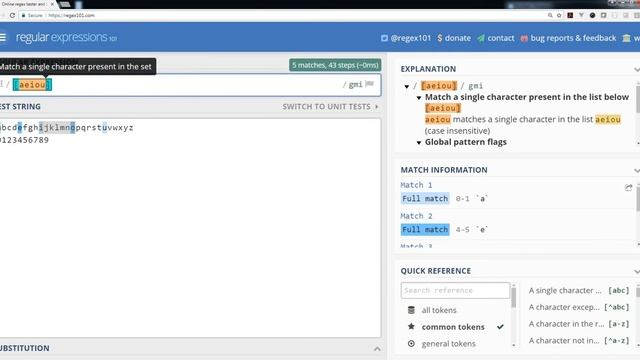Open the contact link
640x360 pixels.
501,38
